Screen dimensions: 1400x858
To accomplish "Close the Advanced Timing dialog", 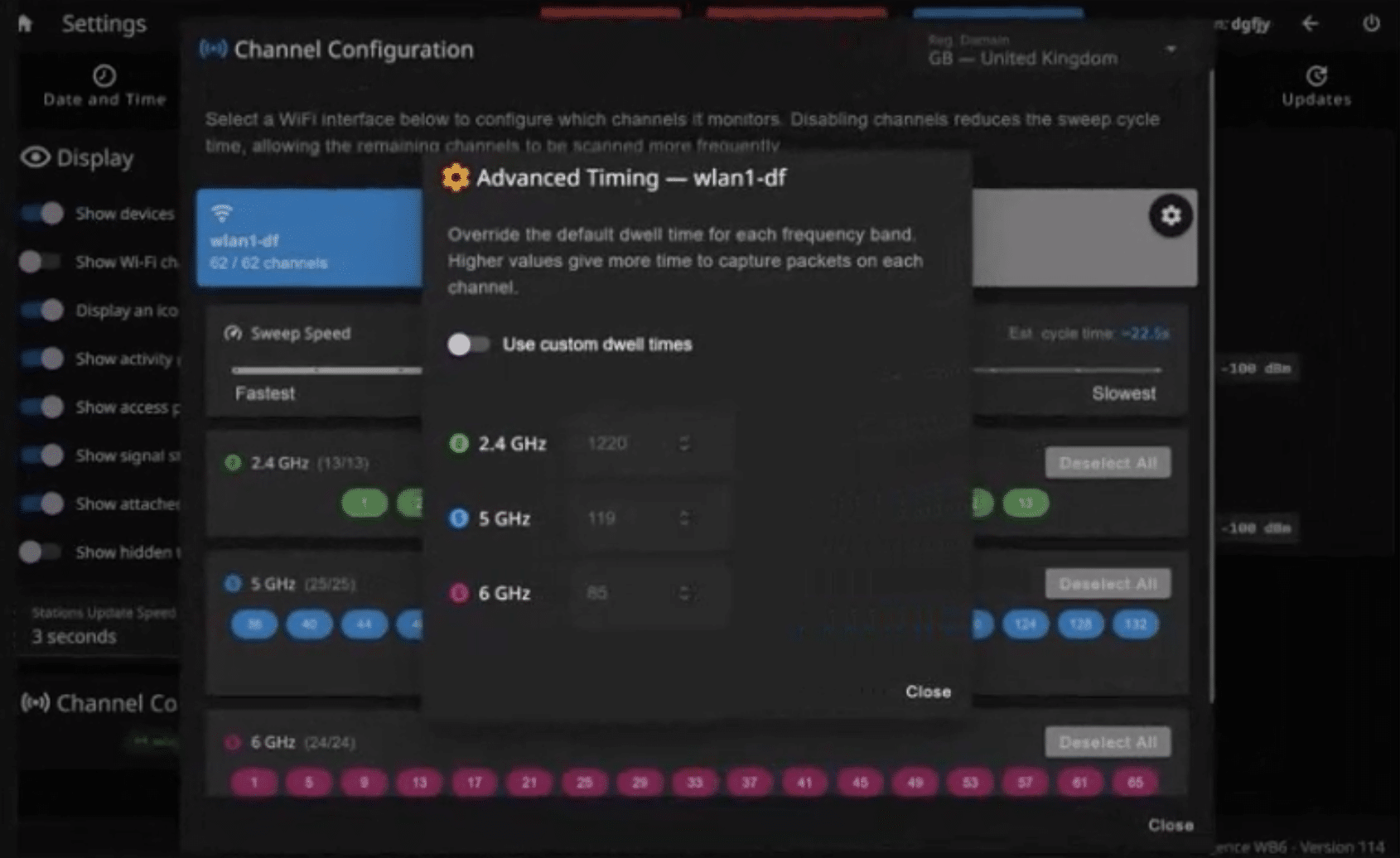I will click(928, 692).
